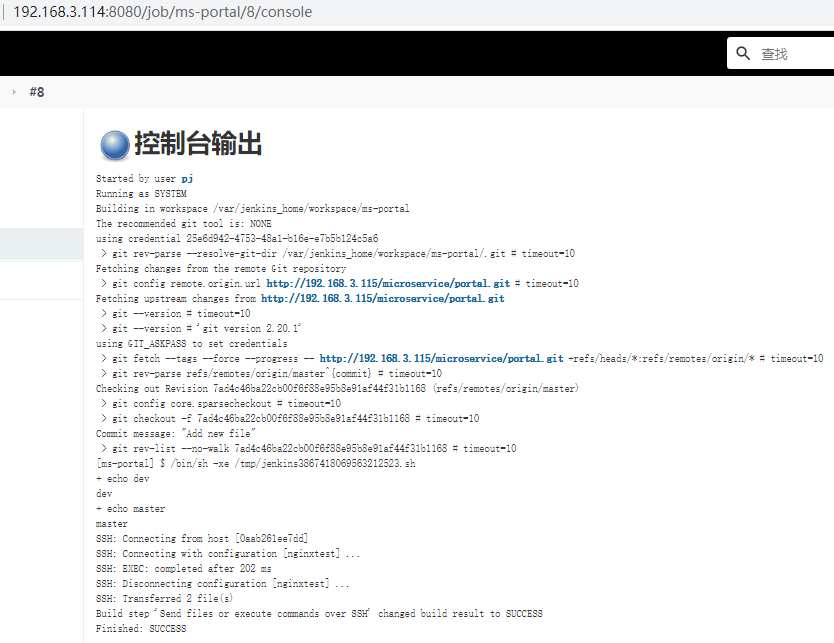
Task: Select 'using GIT_ASKPASS to set credentials' line
Action: (x=191, y=344)
